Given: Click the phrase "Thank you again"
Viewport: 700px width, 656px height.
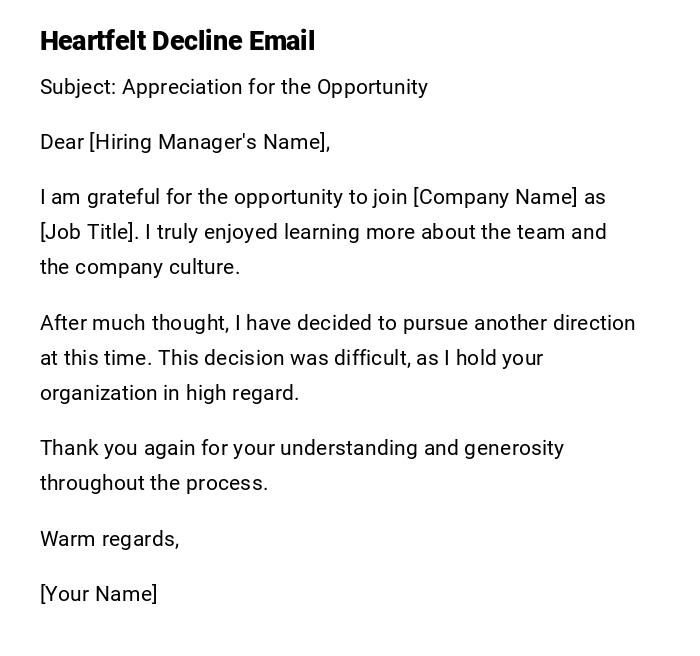Looking at the screenshot, I should pos(111,448).
